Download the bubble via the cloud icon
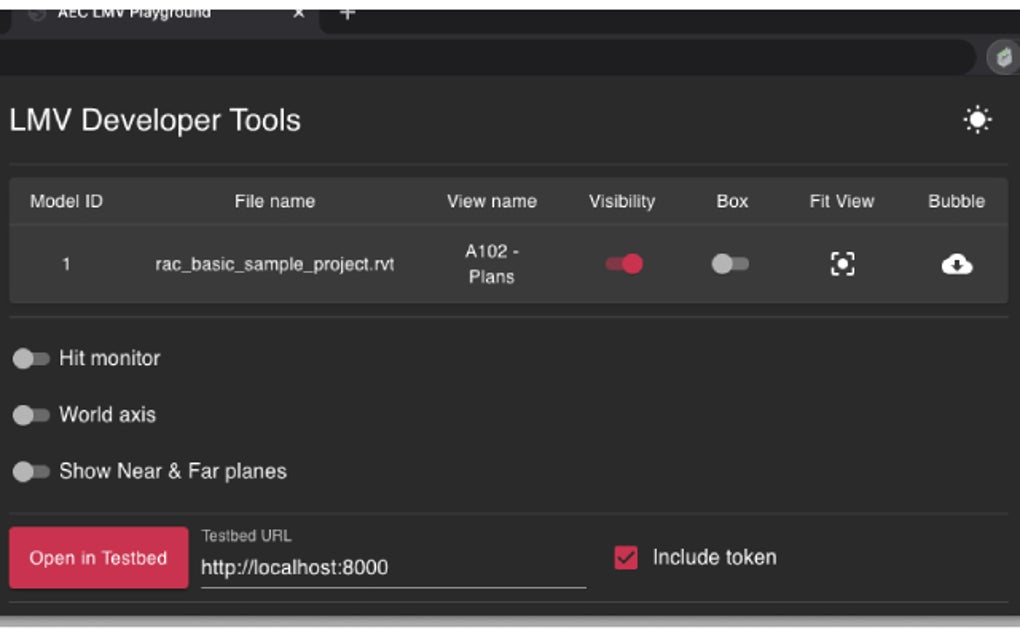Screen dimensions: 1020x638 click(x=955, y=263)
